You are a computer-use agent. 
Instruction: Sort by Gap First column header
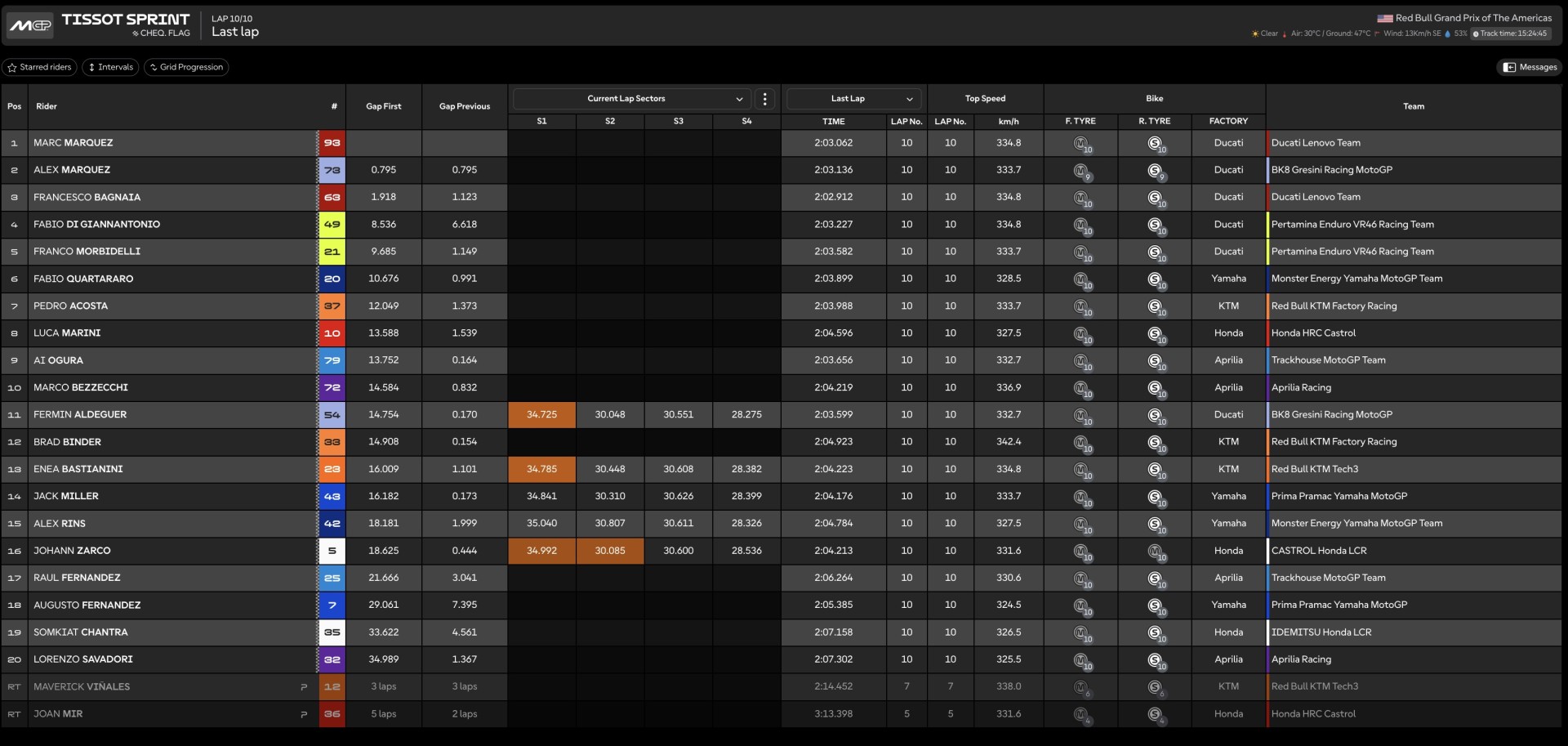point(384,106)
